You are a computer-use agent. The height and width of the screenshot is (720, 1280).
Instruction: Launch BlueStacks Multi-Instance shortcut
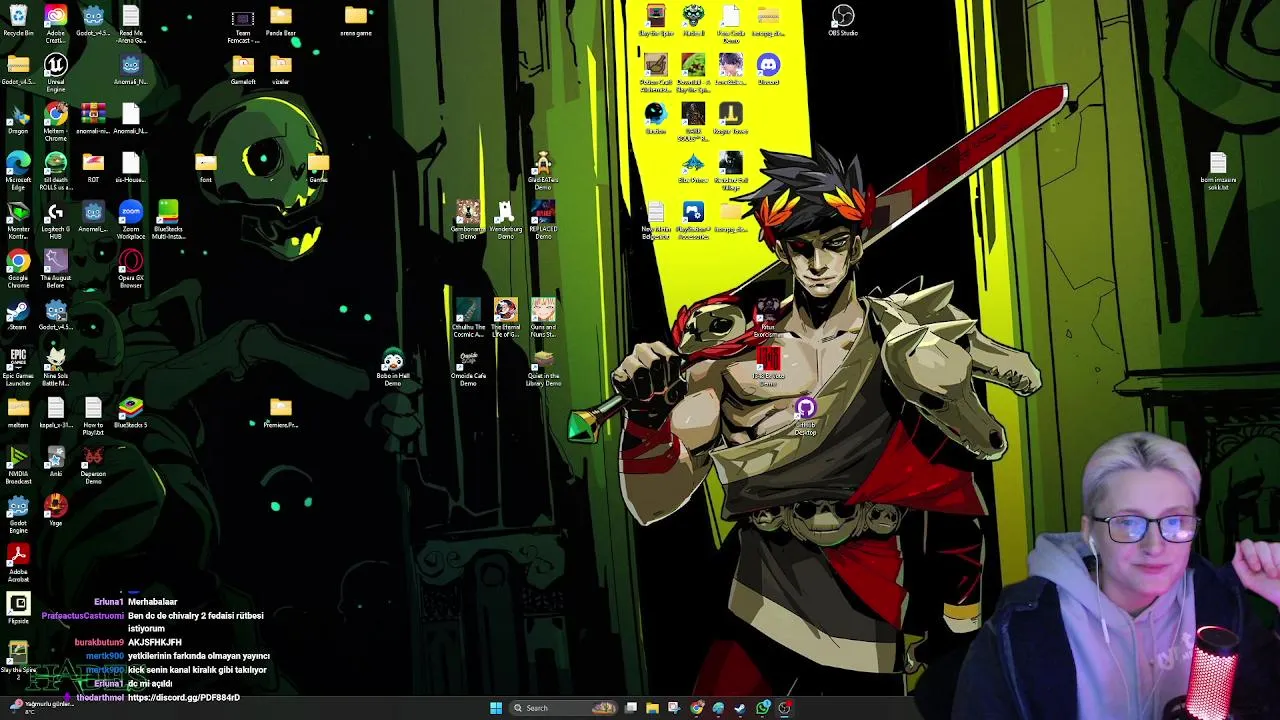point(168,220)
